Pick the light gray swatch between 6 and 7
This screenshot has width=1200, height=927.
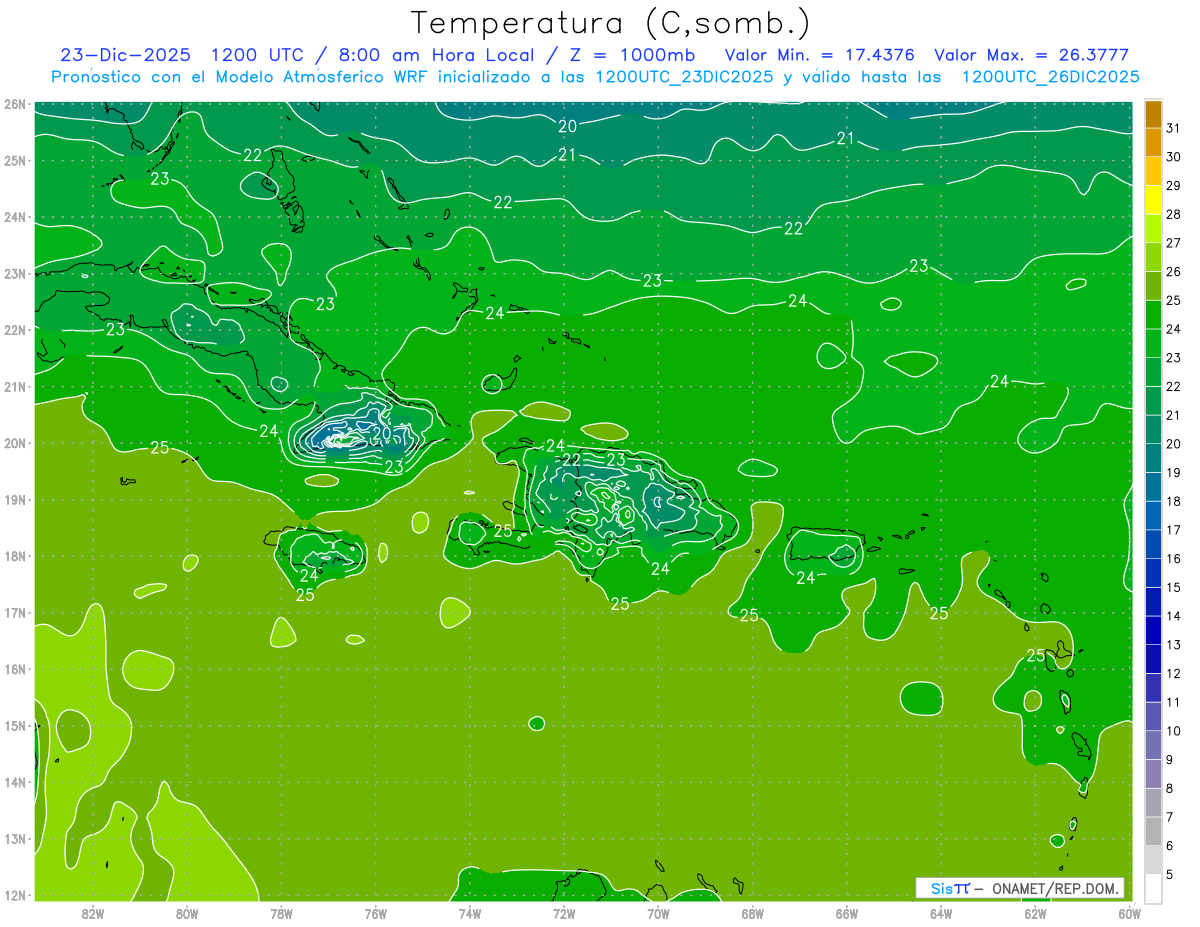1153,831
